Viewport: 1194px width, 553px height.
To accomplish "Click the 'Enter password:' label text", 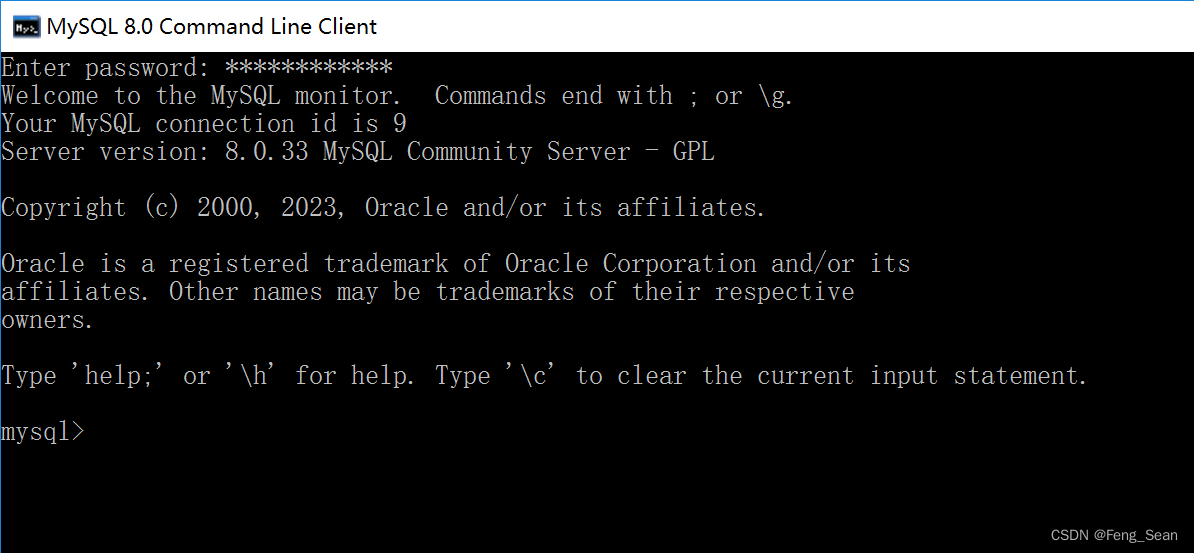I will click(105, 68).
